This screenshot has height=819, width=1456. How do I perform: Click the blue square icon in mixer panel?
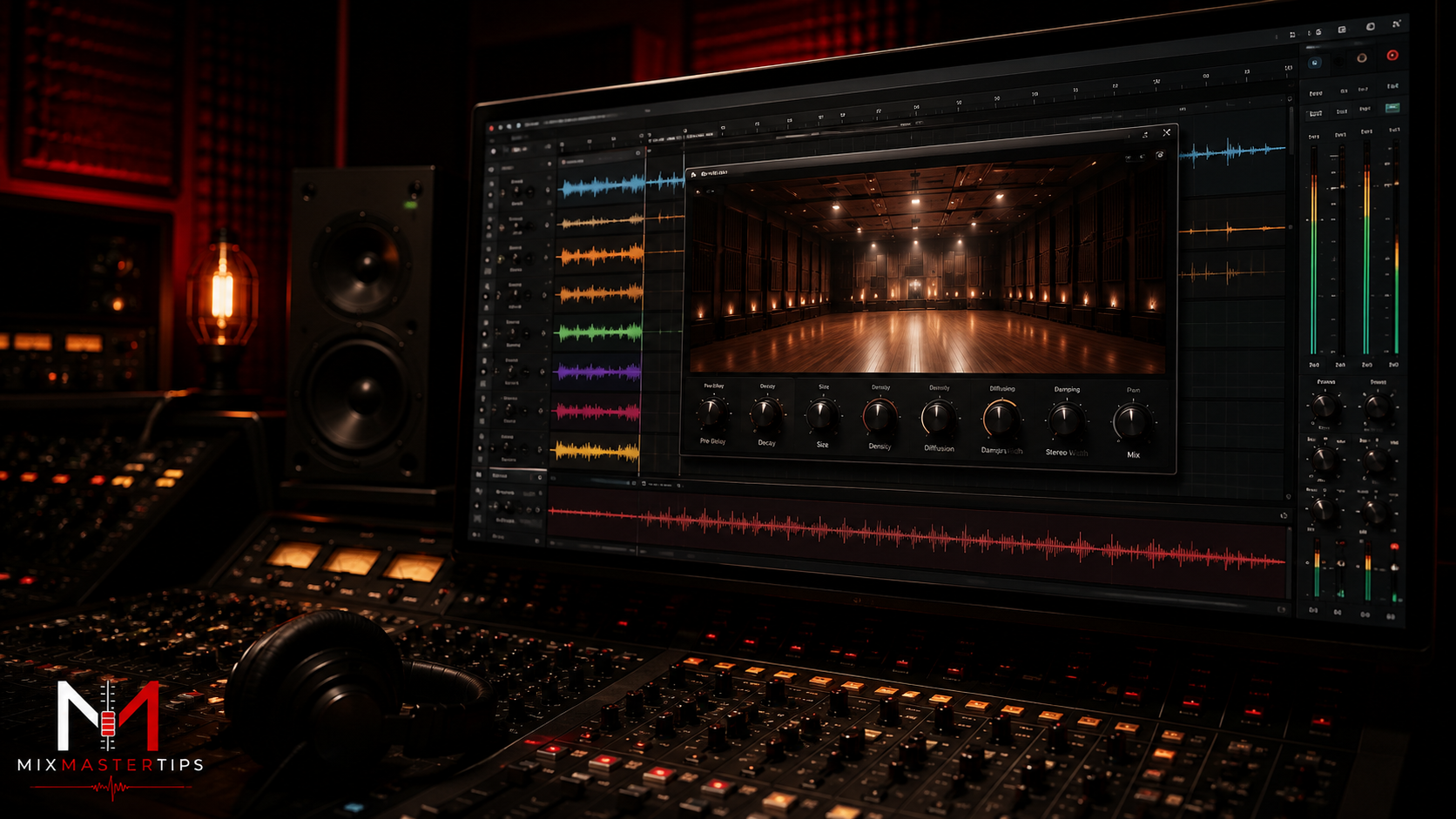point(1315,63)
